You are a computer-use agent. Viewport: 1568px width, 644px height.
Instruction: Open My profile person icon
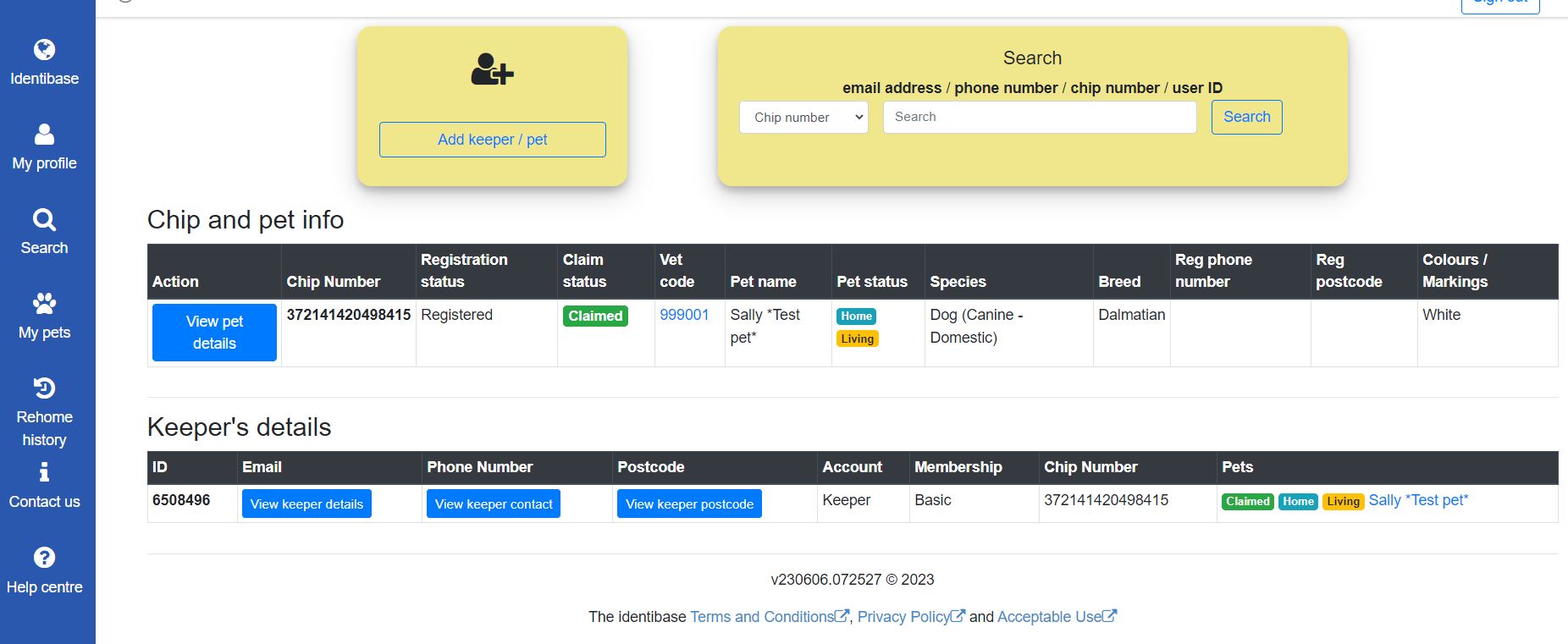click(44, 135)
